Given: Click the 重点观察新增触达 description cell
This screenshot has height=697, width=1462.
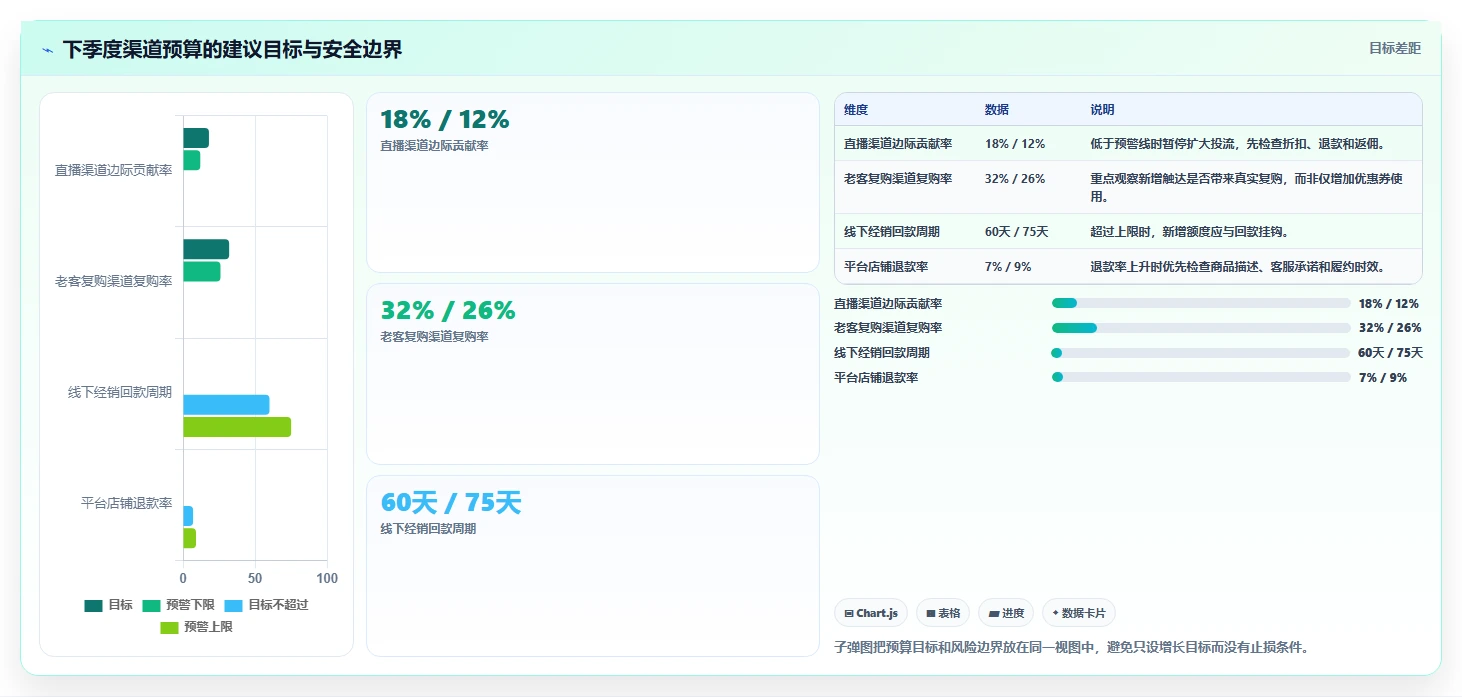Looking at the screenshot, I should pos(1247,188).
